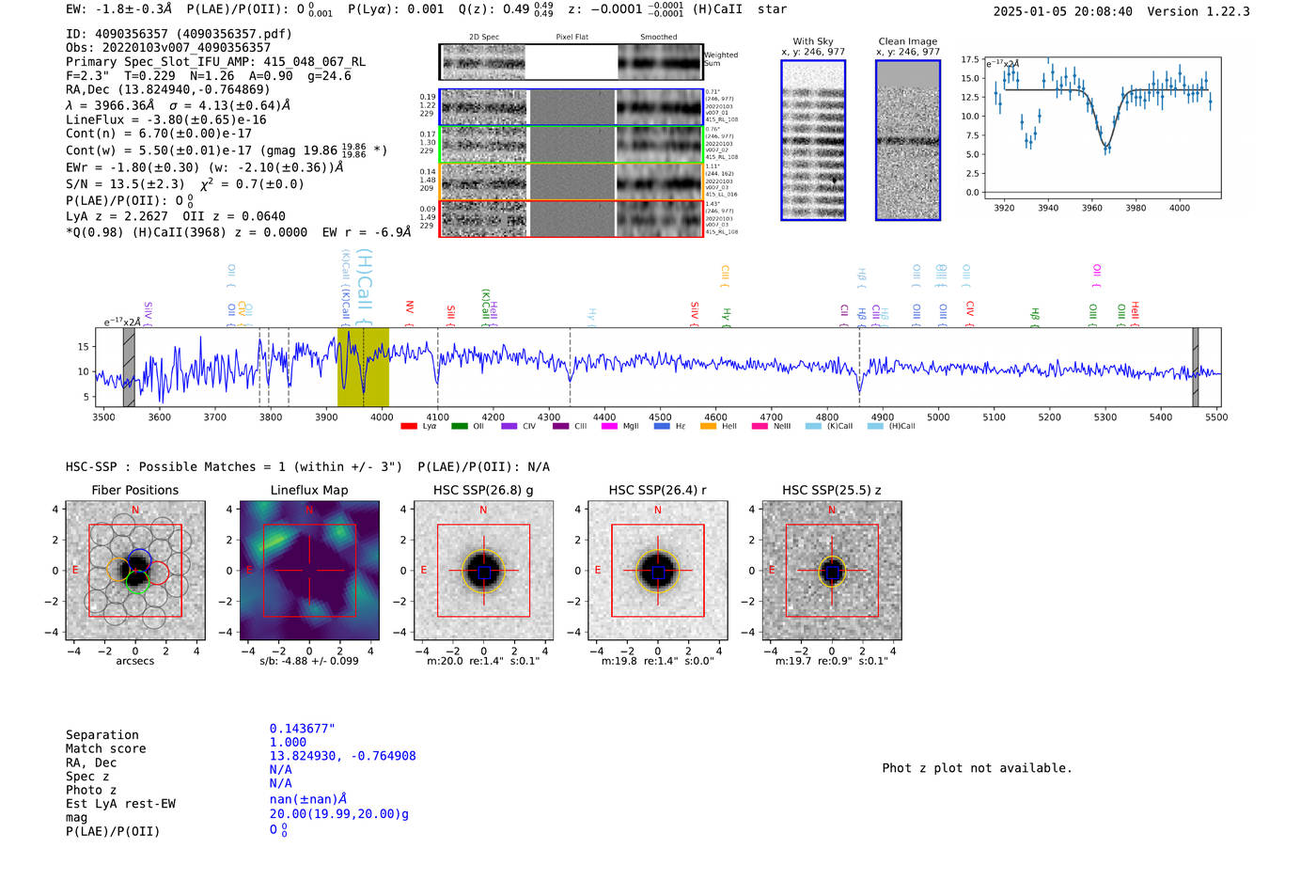Click the "Smoothed" column heading
Viewport: 1316px width, 896px height.
[658, 37]
